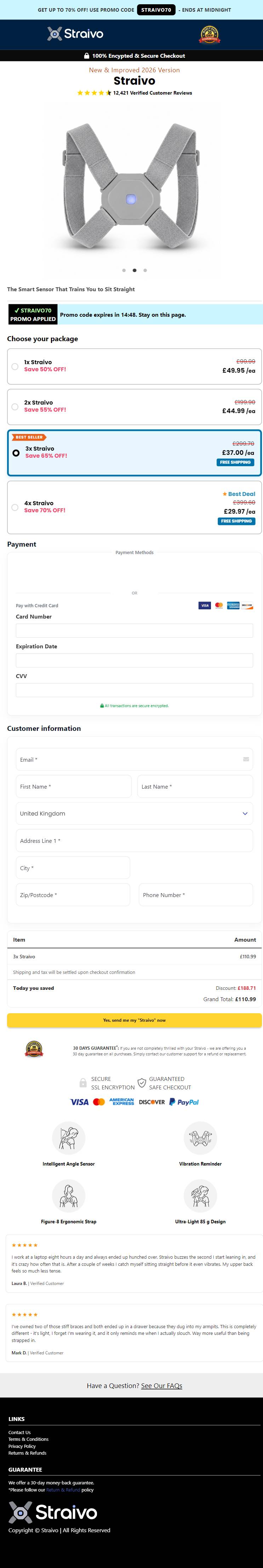The image size is (263, 1568).
Task: Click the Guaranteed Safe Checkout shield icon
Action: pos(142,1083)
